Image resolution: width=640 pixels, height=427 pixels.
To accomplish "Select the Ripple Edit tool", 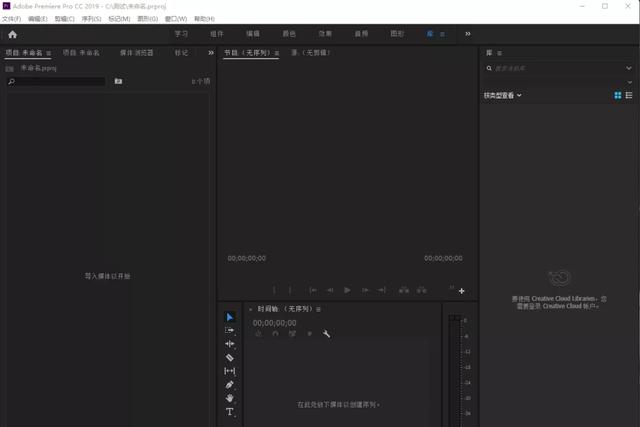I will pyautogui.click(x=230, y=344).
